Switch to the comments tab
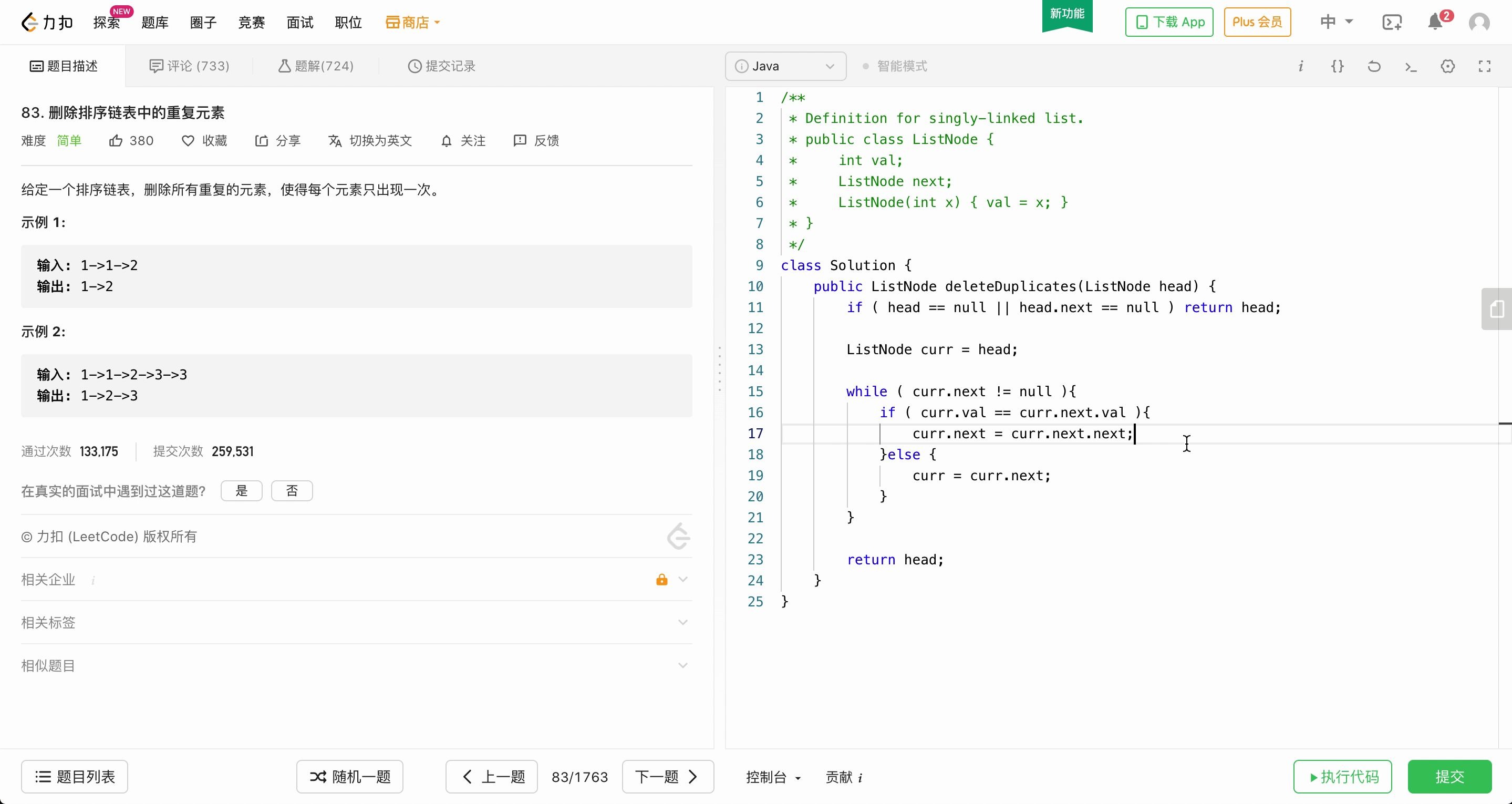This screenshot has width=1512, height=804. [189, 66]
